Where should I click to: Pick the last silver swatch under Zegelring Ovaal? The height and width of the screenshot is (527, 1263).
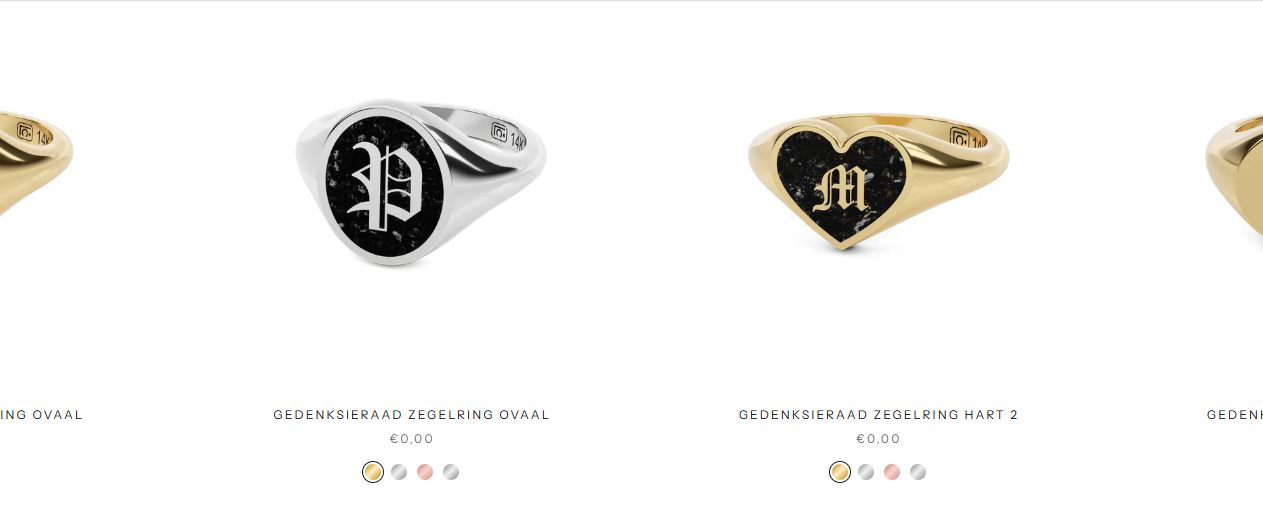(451, 472)
